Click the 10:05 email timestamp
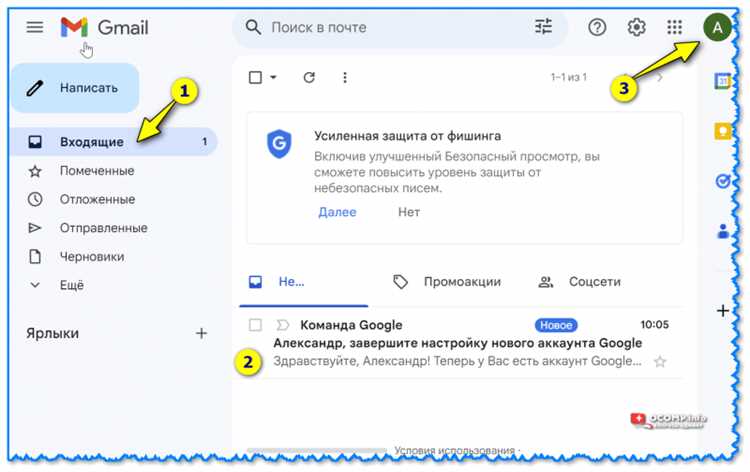The image size is (750, 472). pos(654,325)
